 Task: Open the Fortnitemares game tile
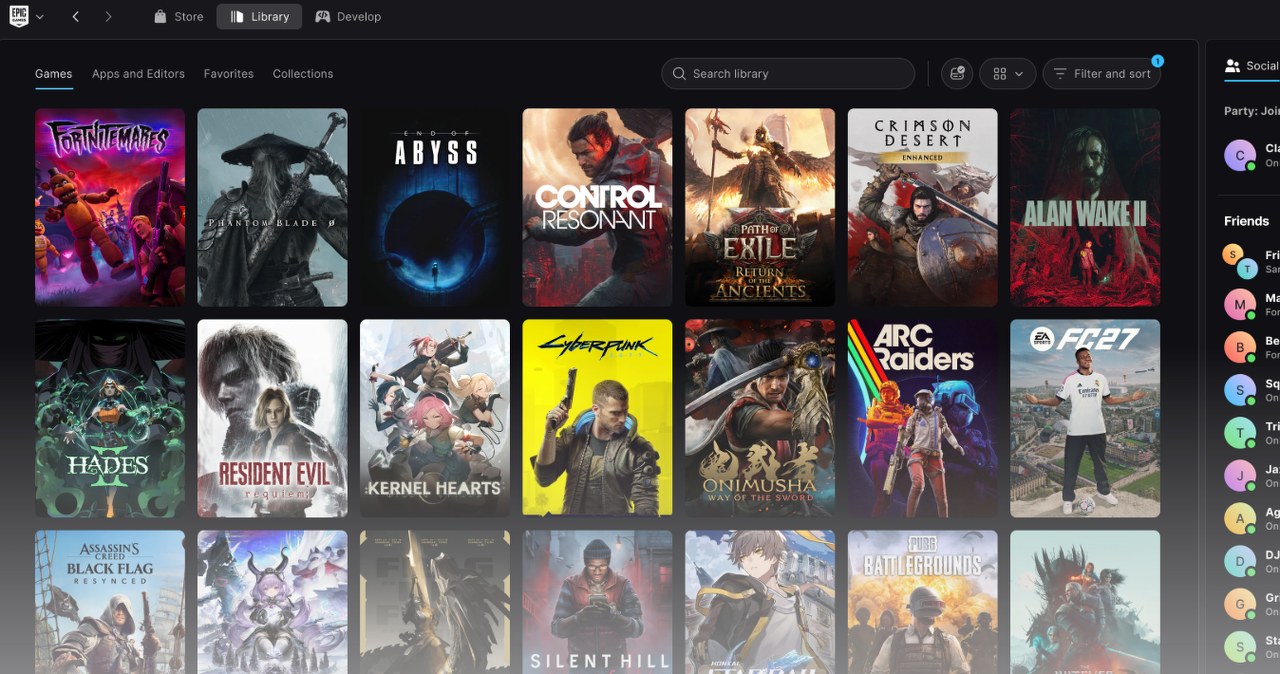[x=110, y=207]
